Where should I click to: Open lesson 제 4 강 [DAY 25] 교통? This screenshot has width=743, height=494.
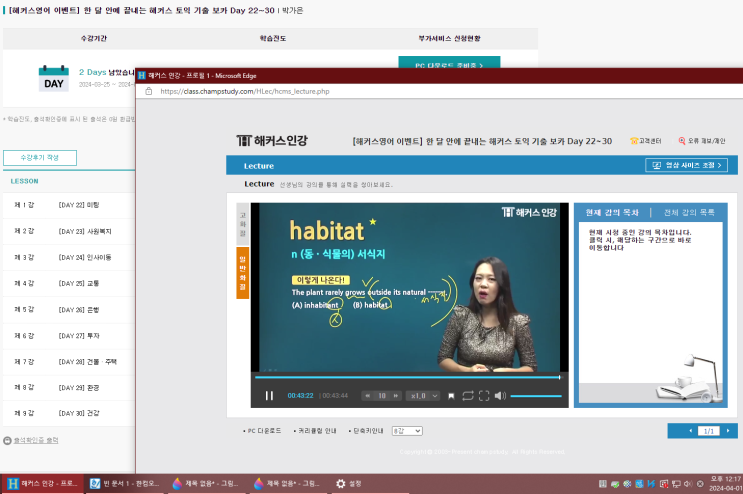pyautogui.click(x=69, y=283)
